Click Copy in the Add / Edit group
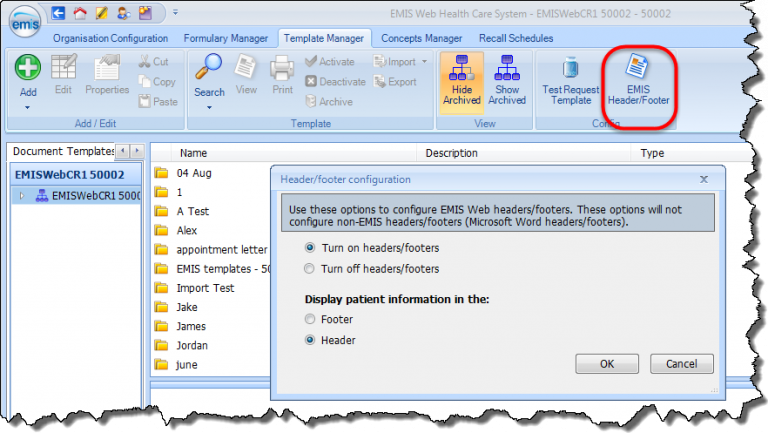The width and height of the screenshot is (768, 433). tap(157, 82)
